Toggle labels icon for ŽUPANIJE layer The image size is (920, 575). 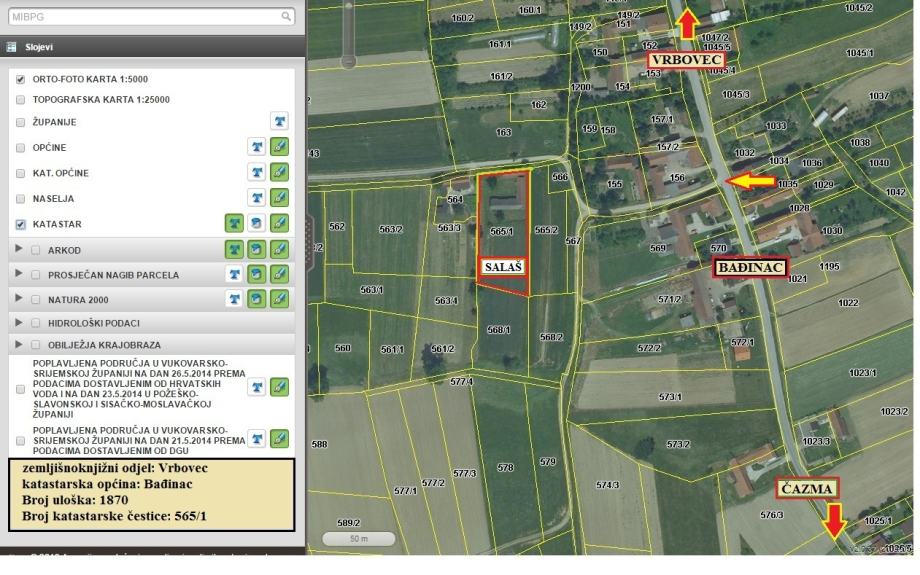(x=279, y=121)
